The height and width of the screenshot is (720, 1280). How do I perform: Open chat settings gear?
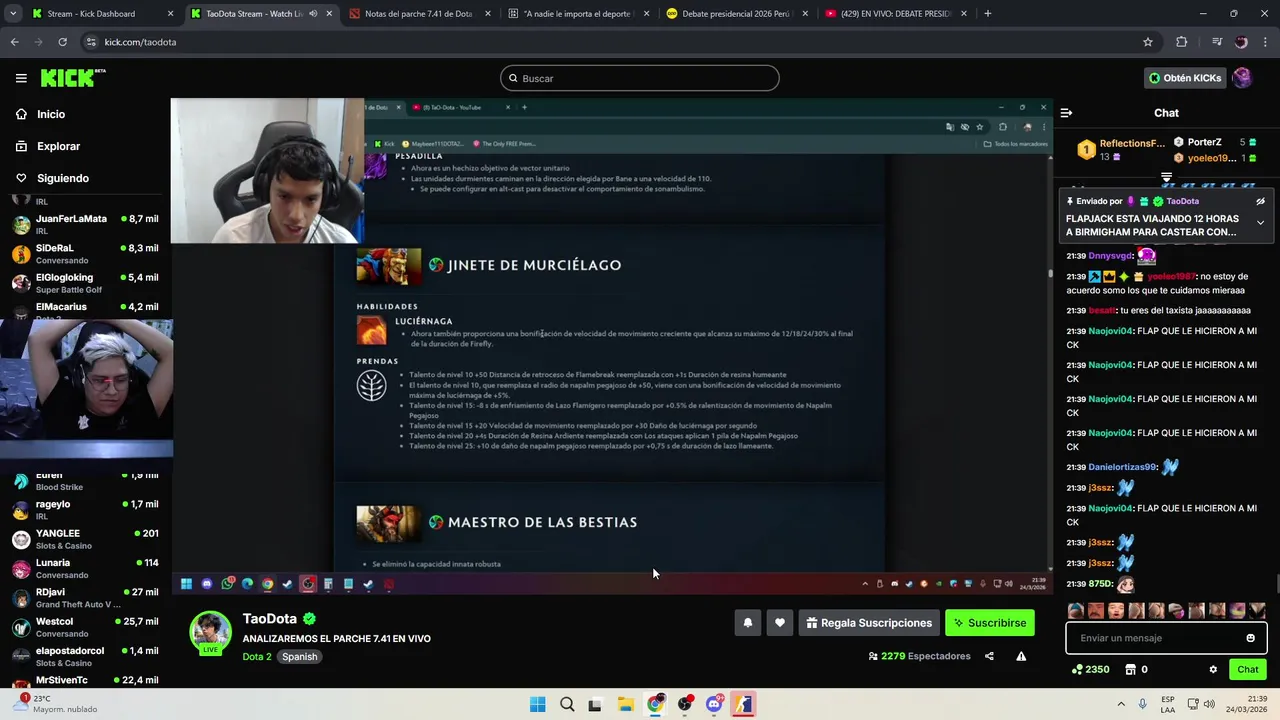coord(1213,670)
